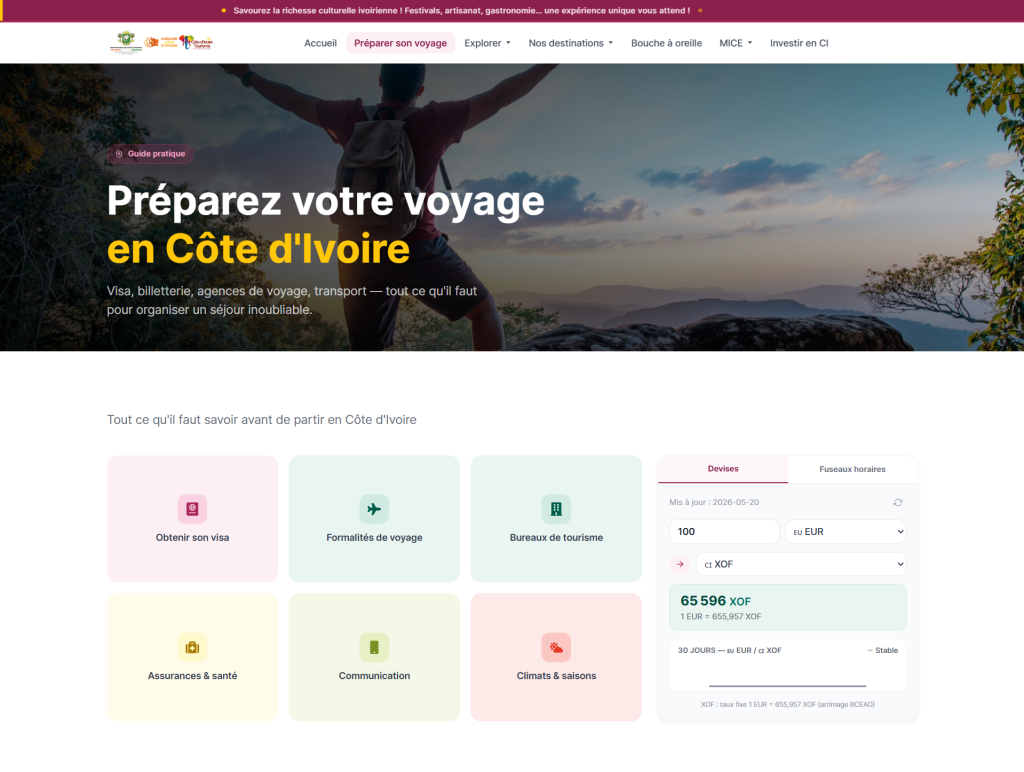Expand the Nos destinations menu

[571, 43]
